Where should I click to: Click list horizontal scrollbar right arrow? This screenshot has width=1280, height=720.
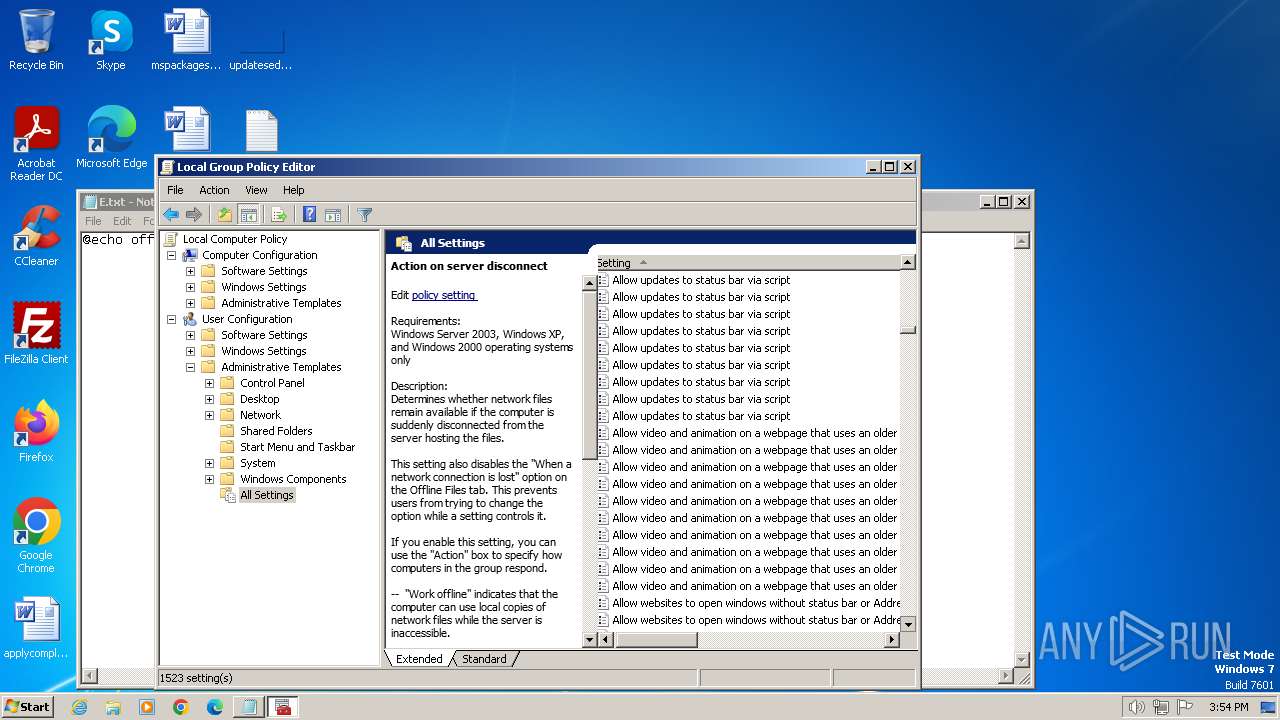891,640
